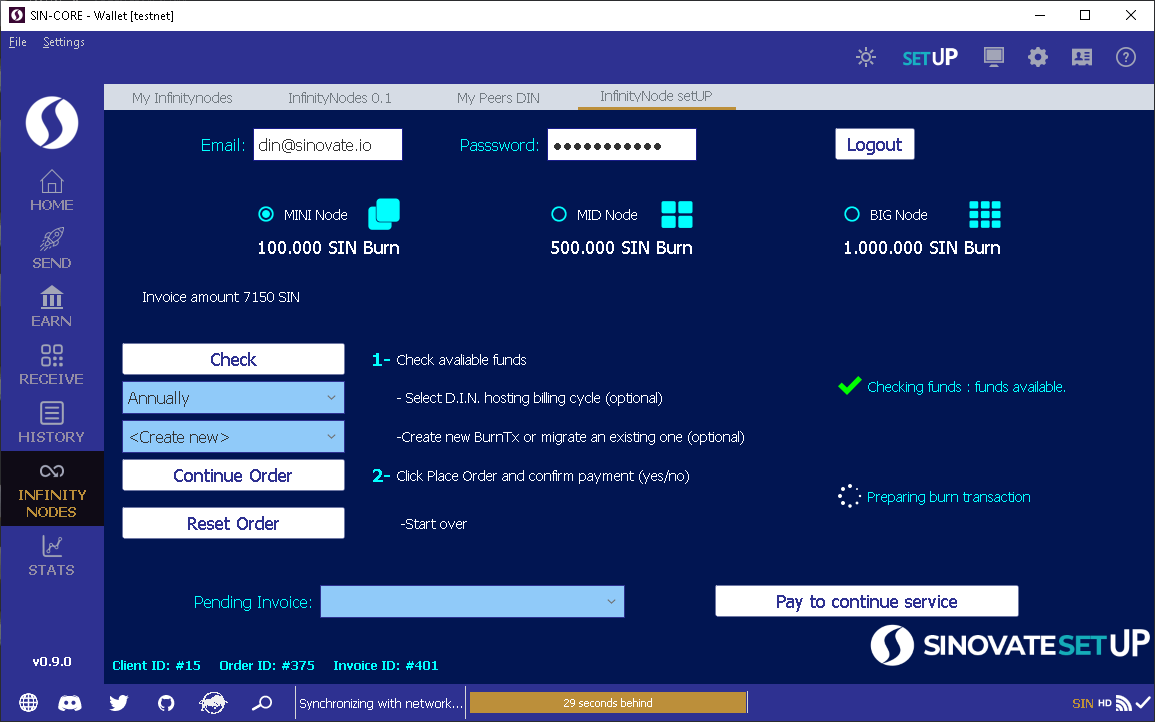Open block explorer search icon
Image resolution: width=1155 pixels, height=722 pixels.
click(261, 703)
